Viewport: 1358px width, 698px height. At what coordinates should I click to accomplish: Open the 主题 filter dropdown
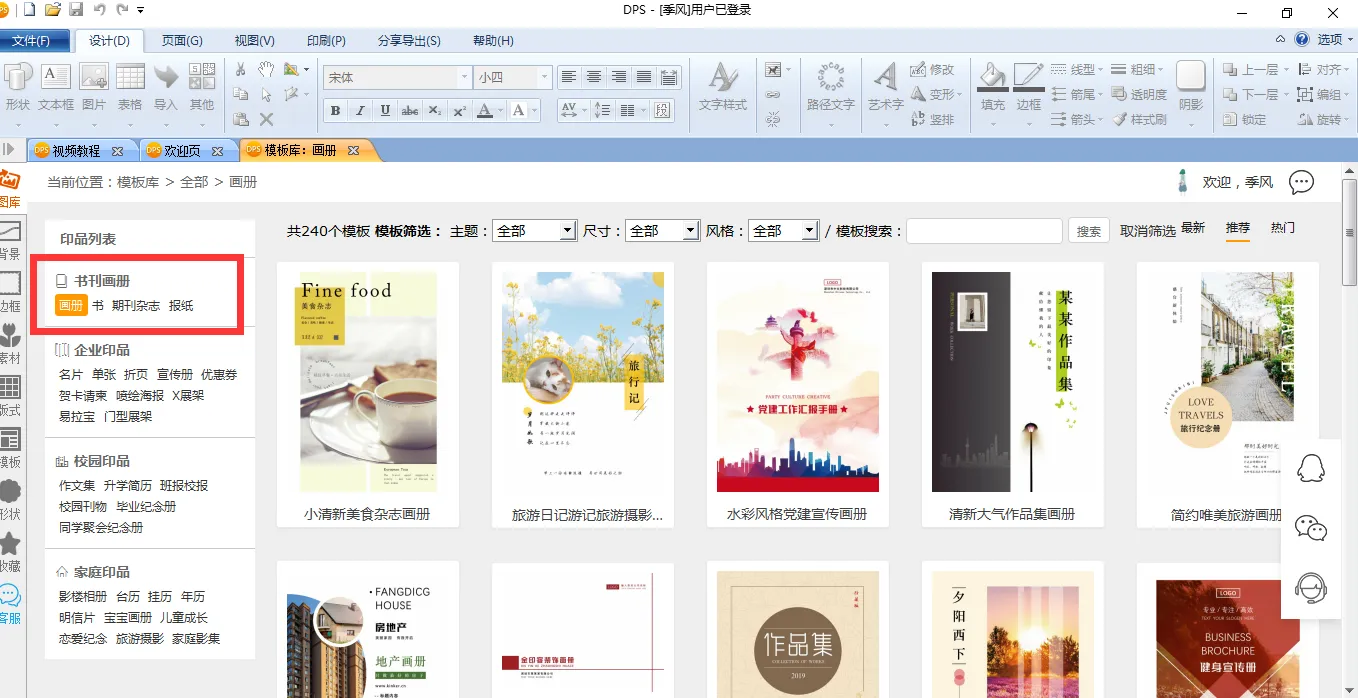click(x=534, y=231)
